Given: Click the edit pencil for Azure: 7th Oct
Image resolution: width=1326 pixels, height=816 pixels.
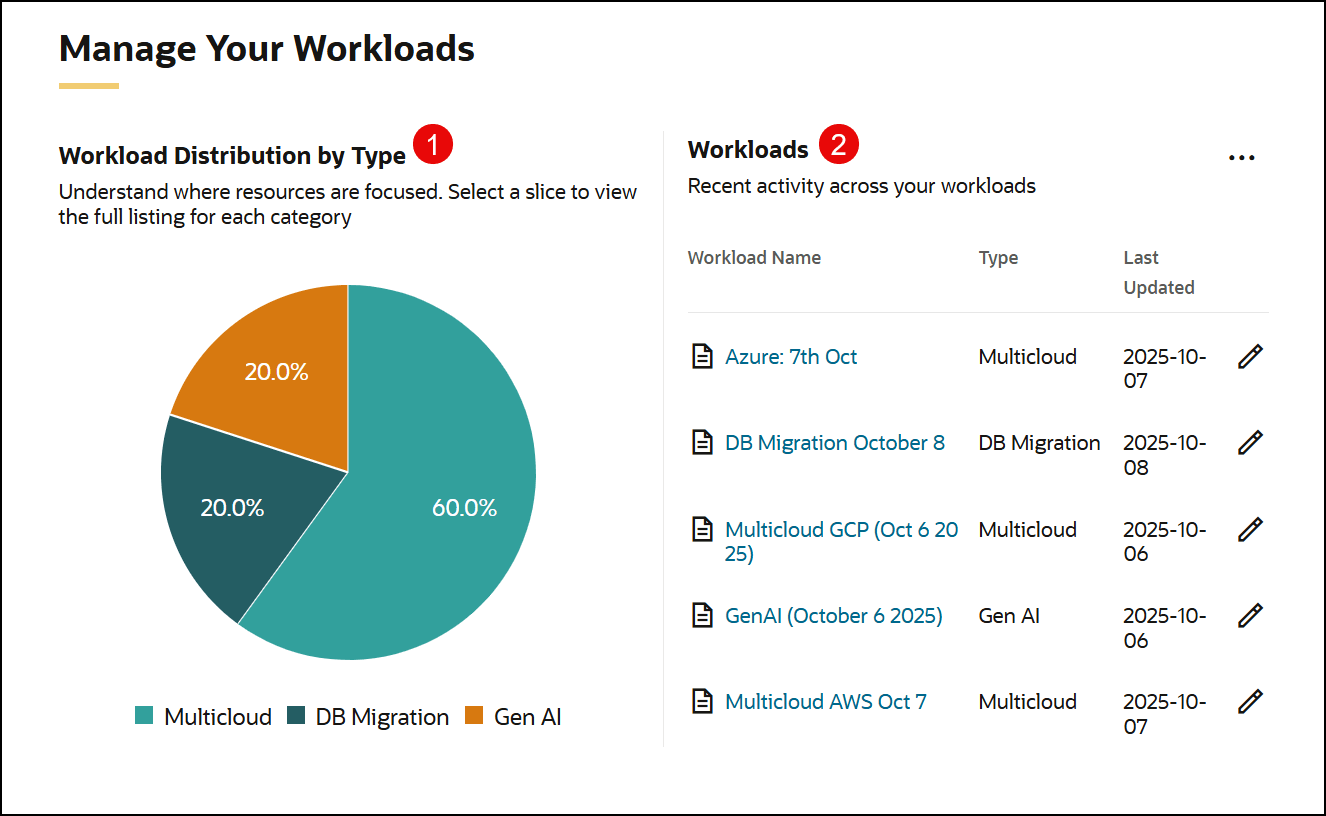Looking at the screenshot, I should pos(1250,355).
